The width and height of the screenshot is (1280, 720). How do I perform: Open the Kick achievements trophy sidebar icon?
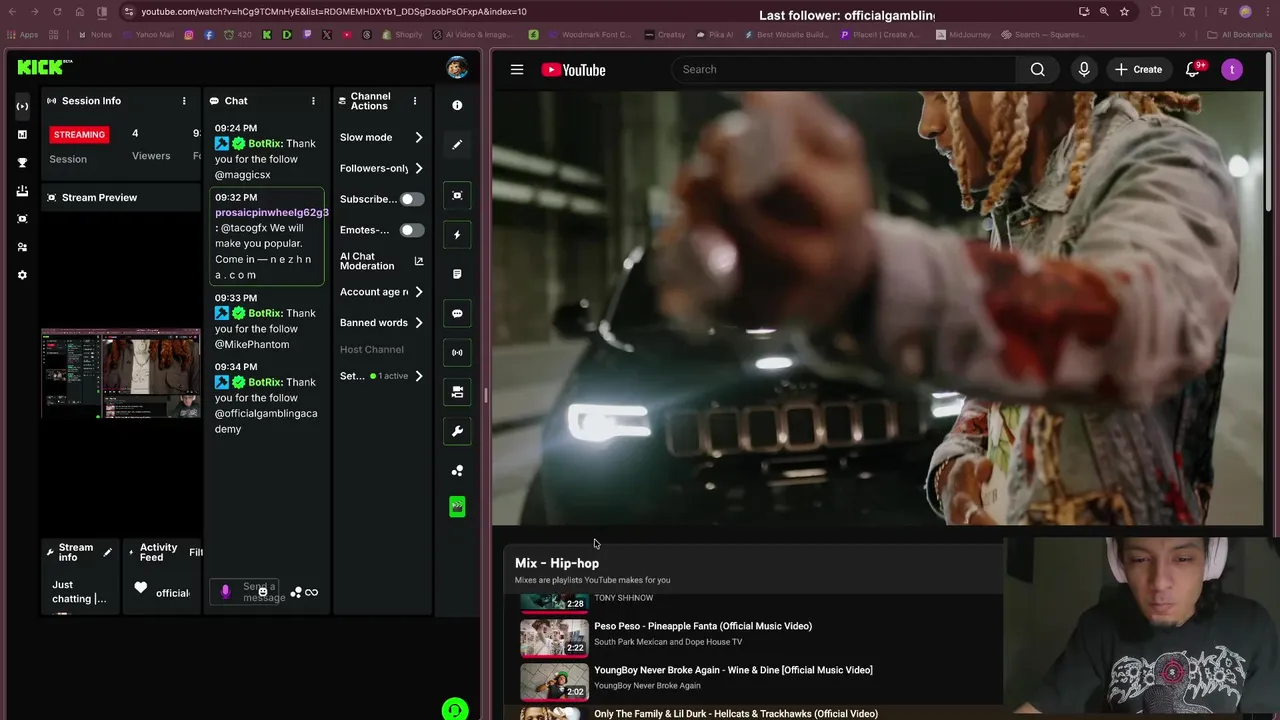(x=22, y=162)
